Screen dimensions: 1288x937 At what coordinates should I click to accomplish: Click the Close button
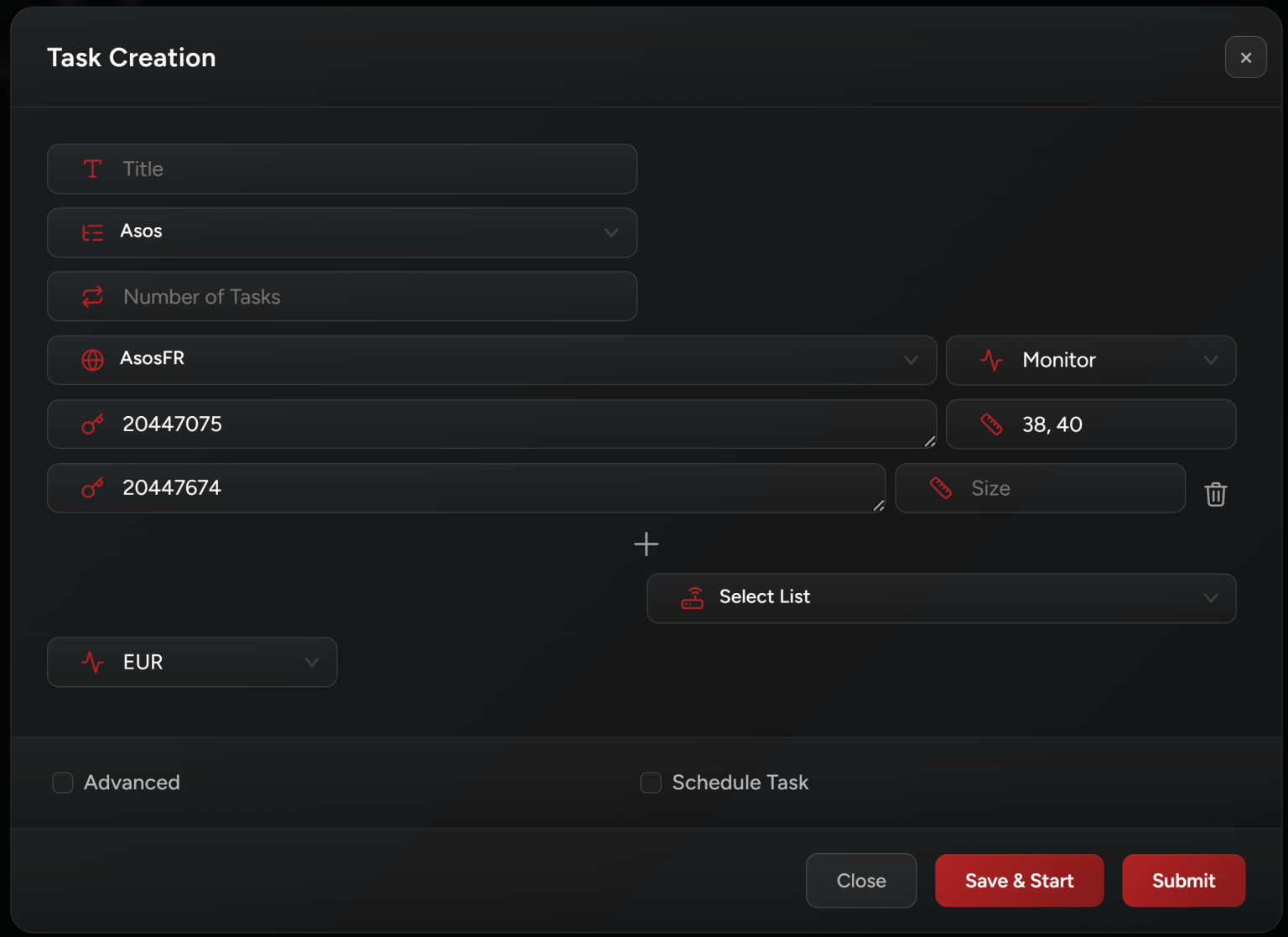click(x=860, y=880)
